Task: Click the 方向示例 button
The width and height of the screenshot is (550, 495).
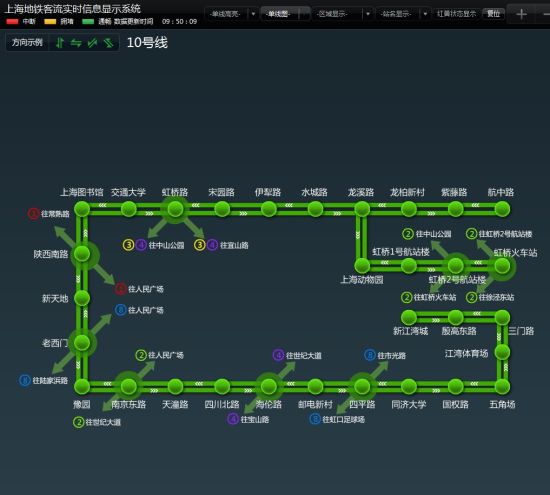Action: (x=27, y=43)
